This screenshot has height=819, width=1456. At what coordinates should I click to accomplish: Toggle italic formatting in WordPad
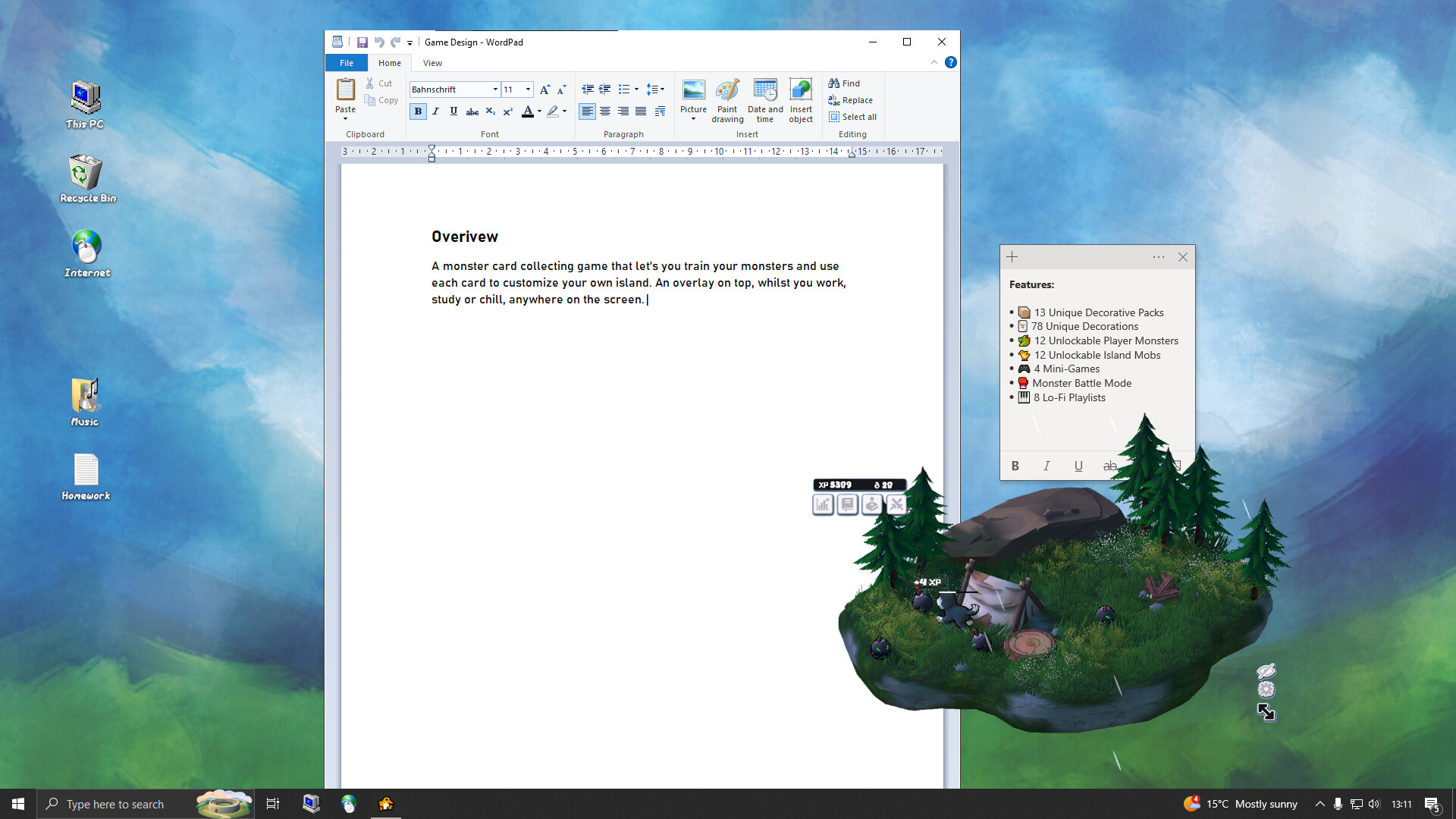click(x=435, y=111)
